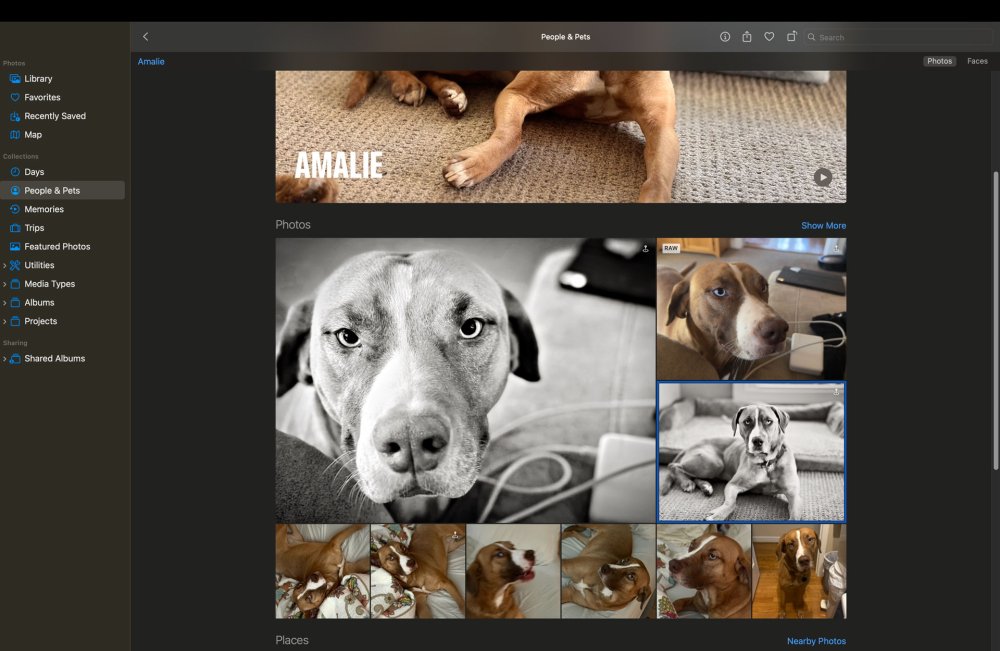
Task: Click the Days clock icon
Action: point(15,172)
